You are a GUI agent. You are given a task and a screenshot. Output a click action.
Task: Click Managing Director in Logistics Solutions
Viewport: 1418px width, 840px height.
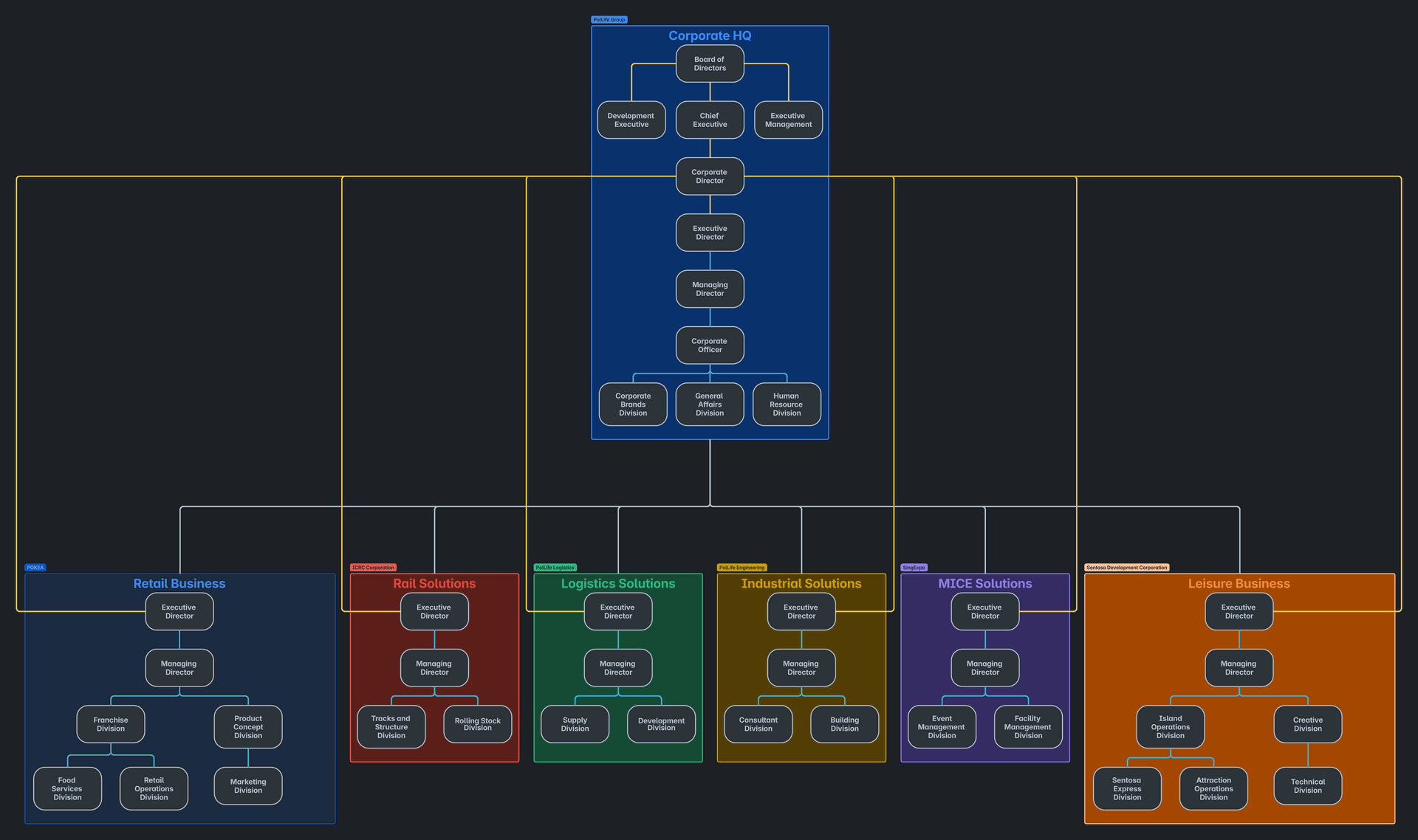pyautogui.click(x=618, y=668)
